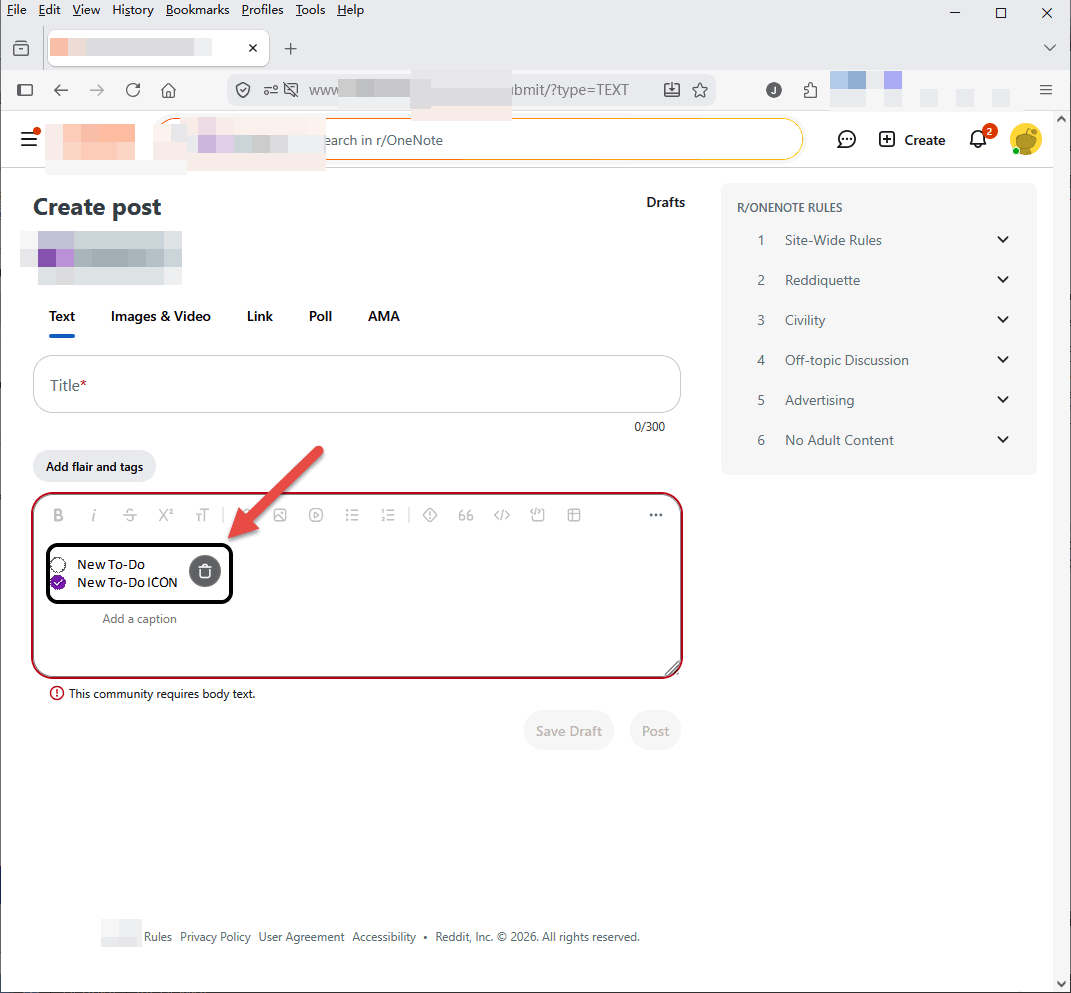1071x993 pixels.
Task: Apply strikethrough formatting in editor
Action: pos(130,515)
